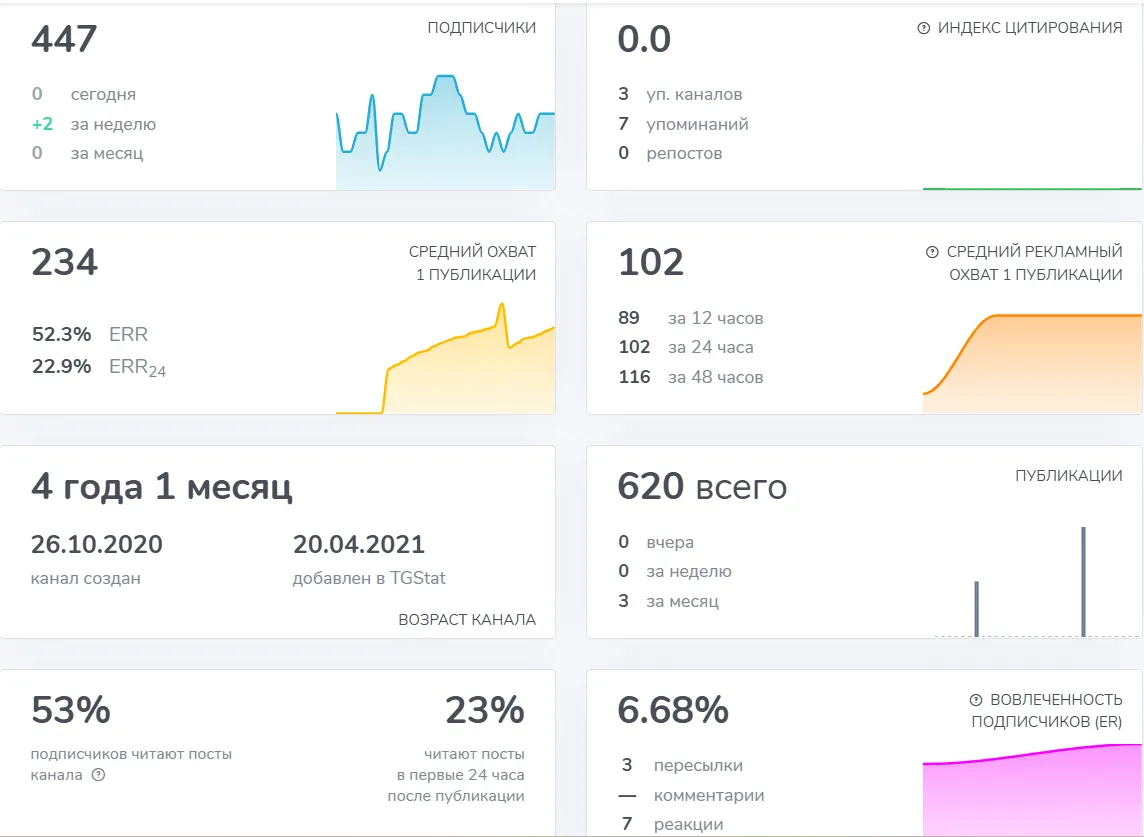Screen dimensions: 1144x837
Task: Click the green citation index line
Action: click(1032, 188)
